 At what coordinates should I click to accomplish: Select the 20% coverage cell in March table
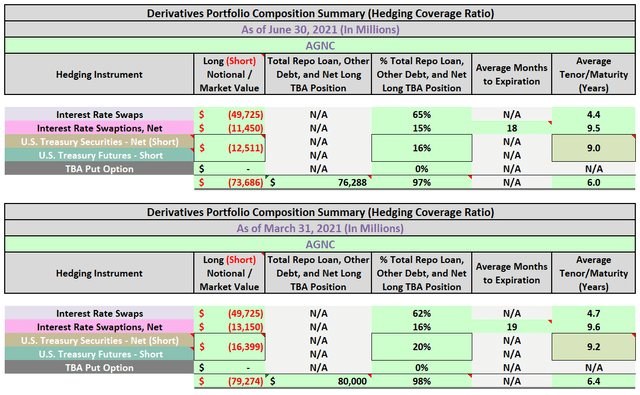[x=422, y=347]
